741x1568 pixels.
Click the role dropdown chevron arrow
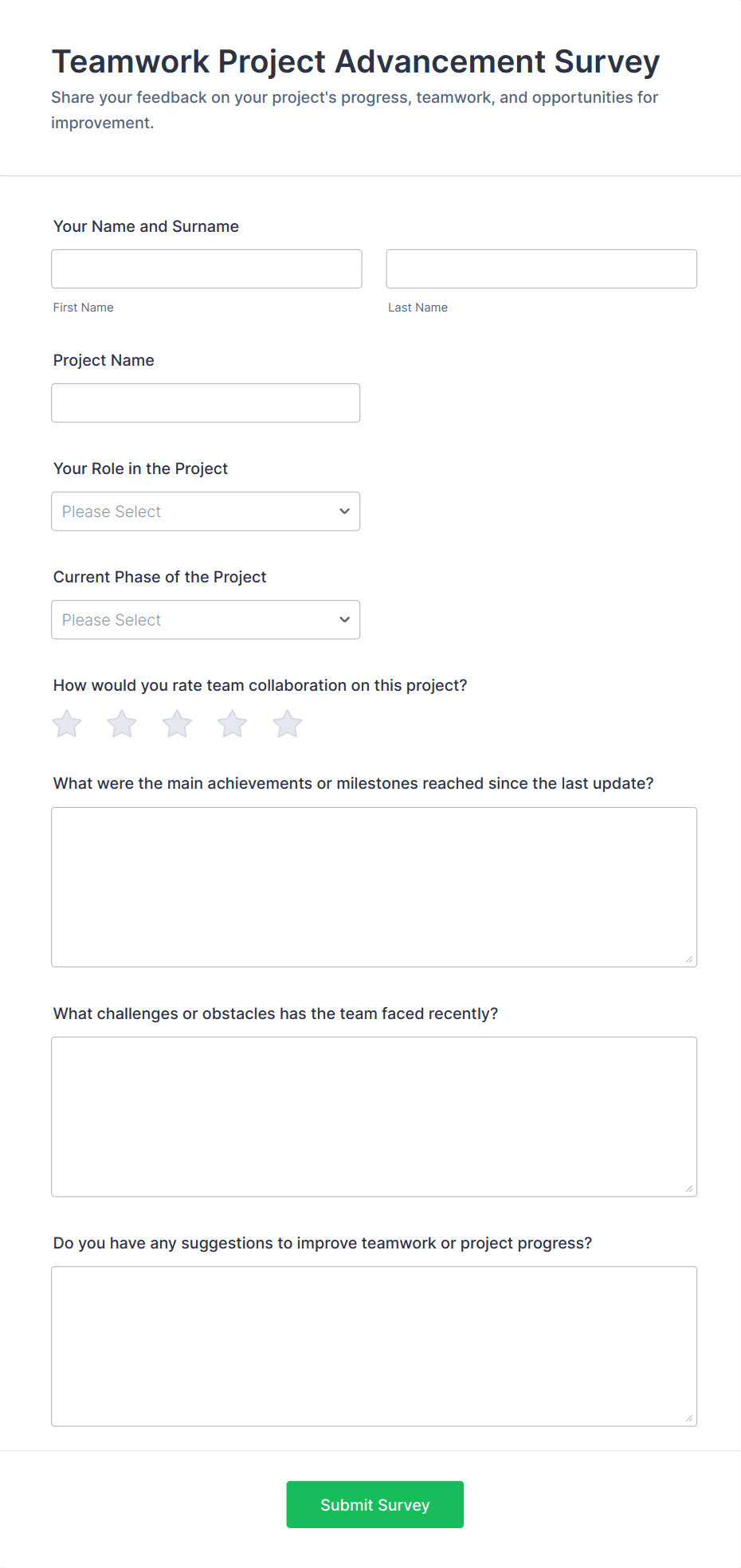pyautogui.click(x=344, y=512)
